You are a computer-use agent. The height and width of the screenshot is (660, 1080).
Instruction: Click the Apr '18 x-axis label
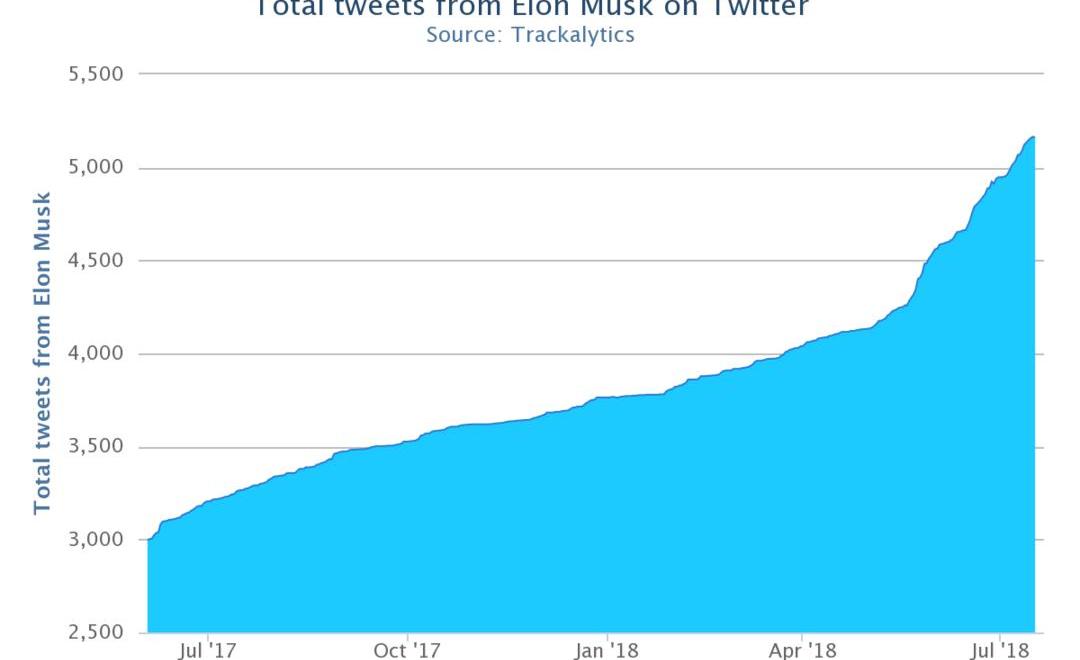pyautogui.click(x=801, y=651)
